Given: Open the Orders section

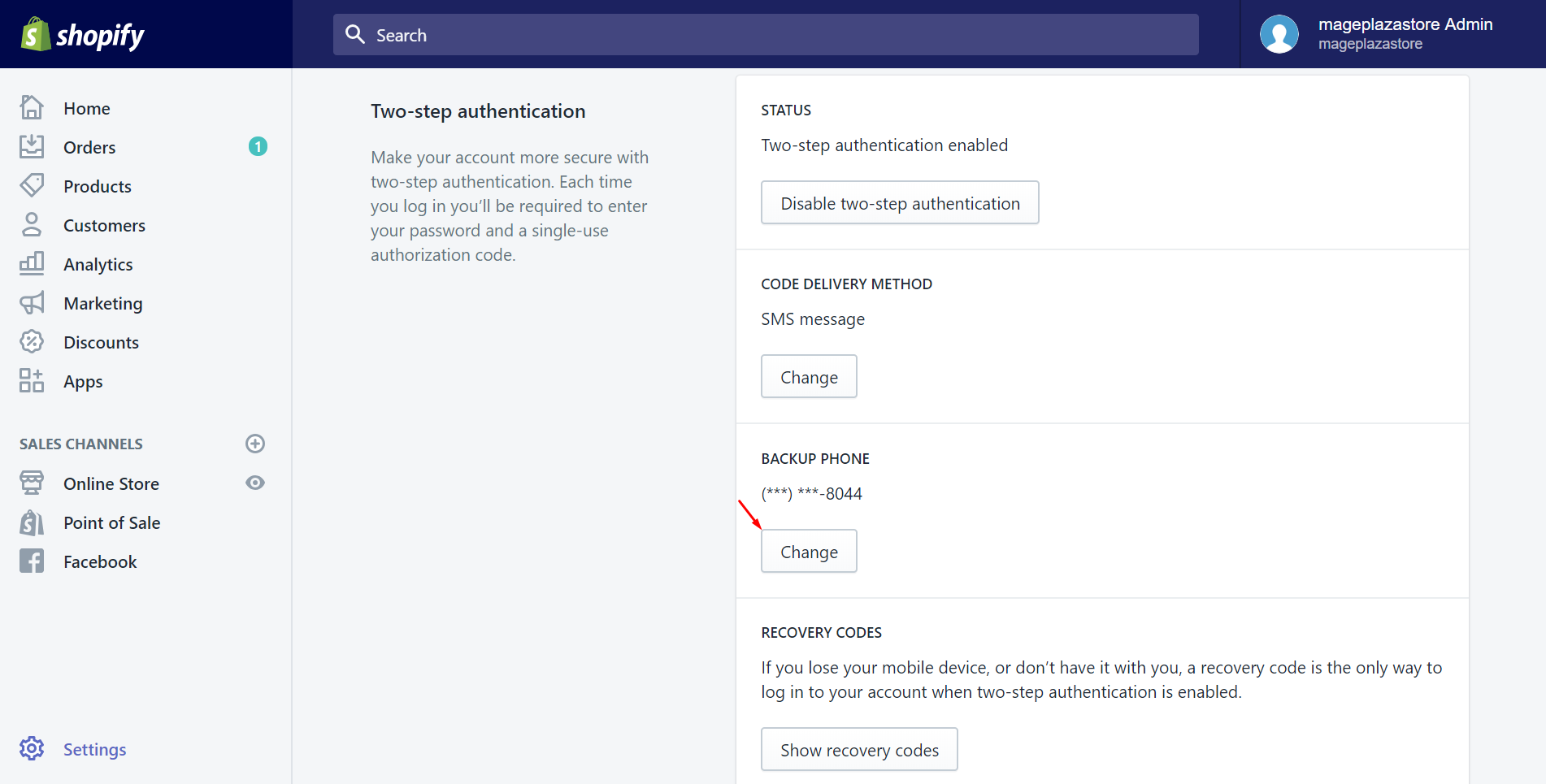Looking at the screenshot, I should [89, 147].
